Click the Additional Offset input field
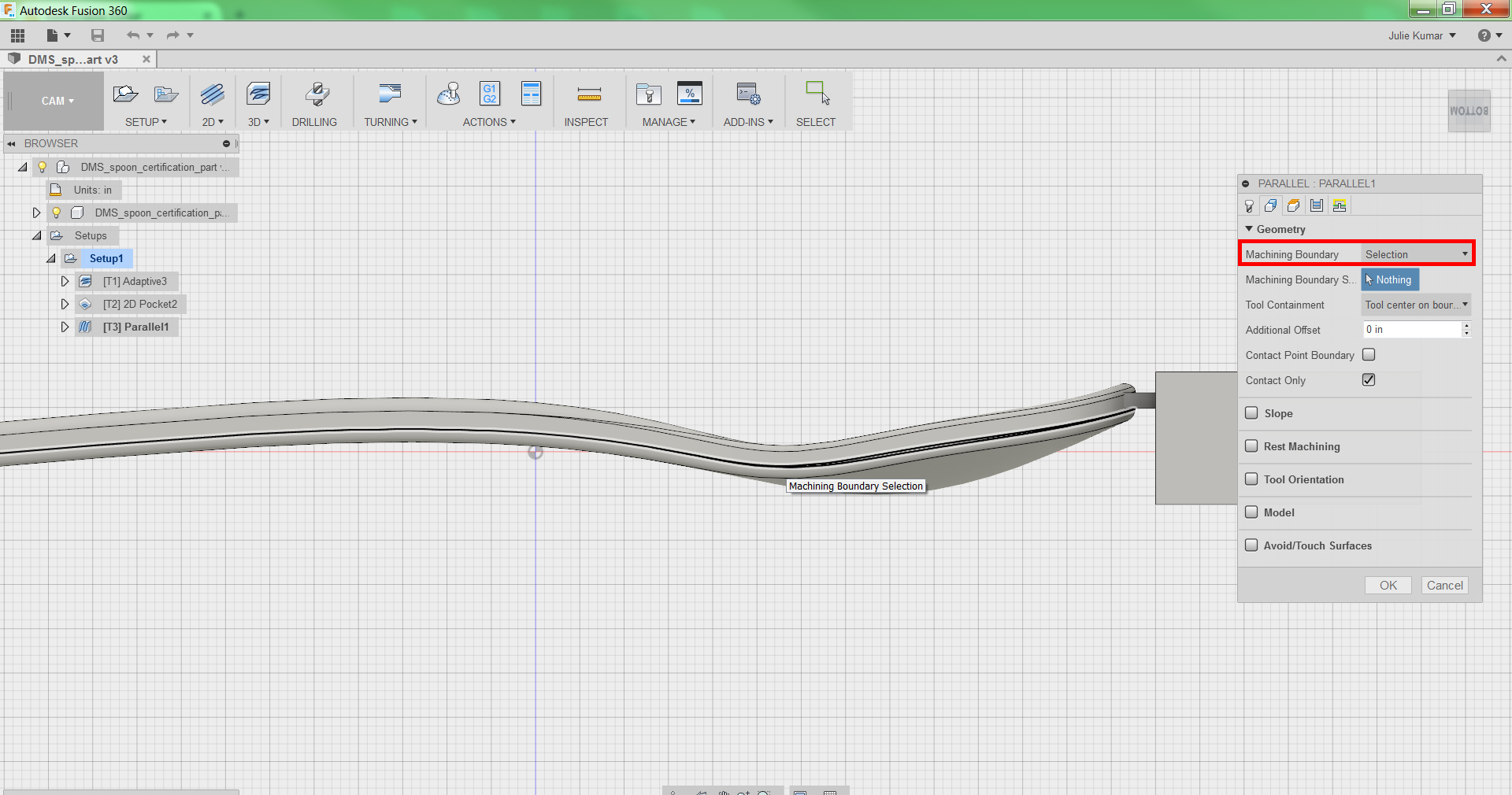 1412,330
